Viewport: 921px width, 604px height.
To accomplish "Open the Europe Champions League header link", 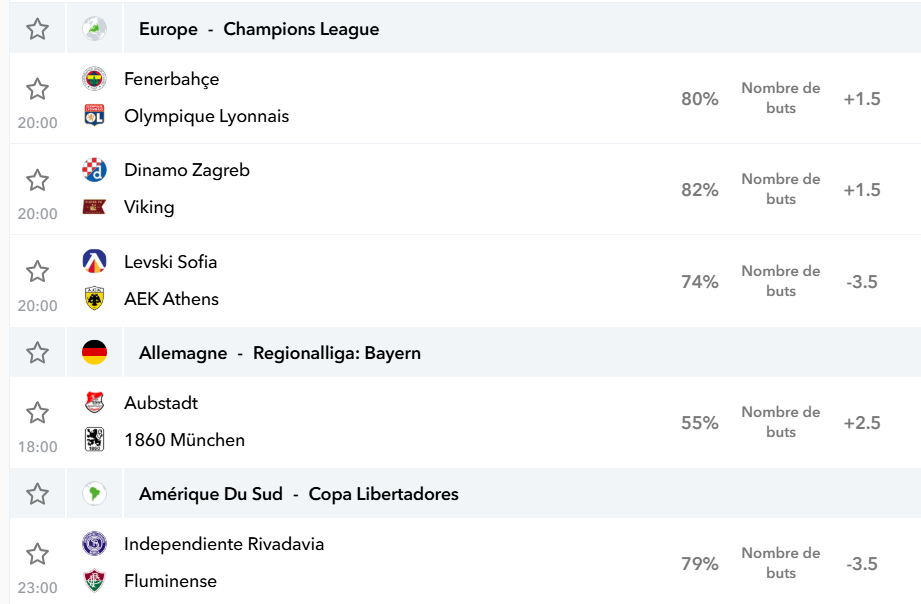I will [x=259, y=29].
